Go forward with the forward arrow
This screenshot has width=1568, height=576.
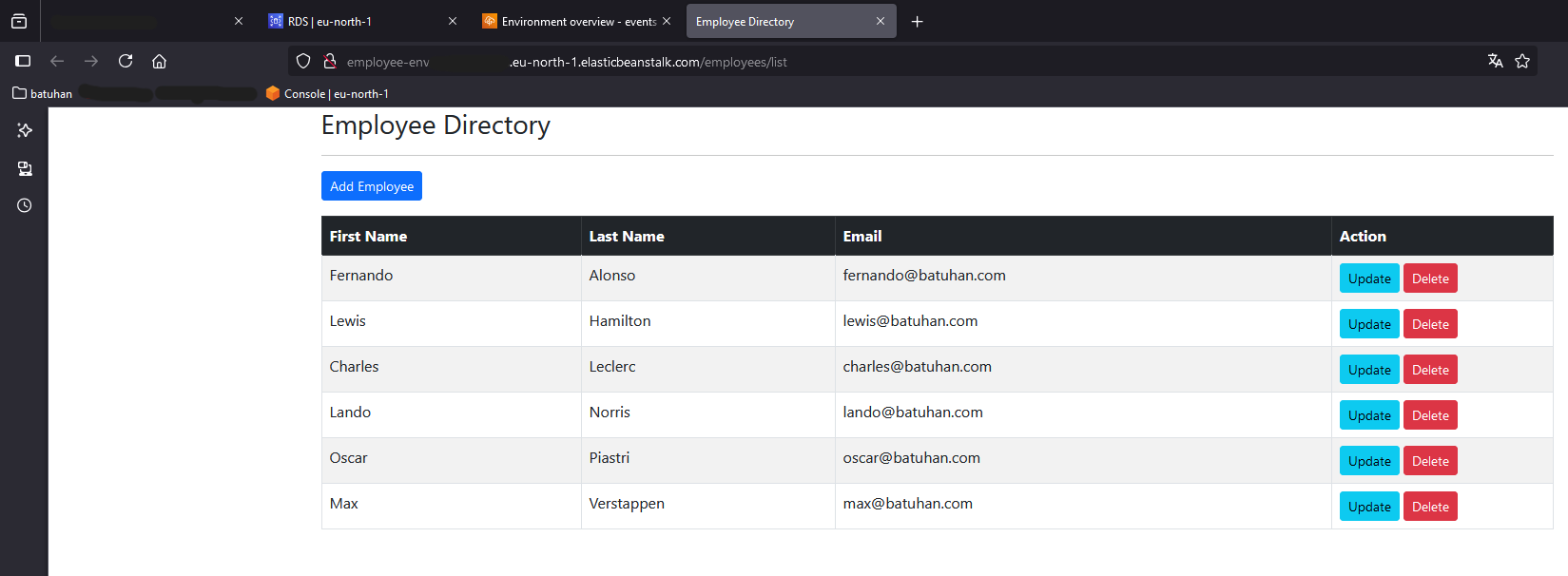(x=91, y=61)
